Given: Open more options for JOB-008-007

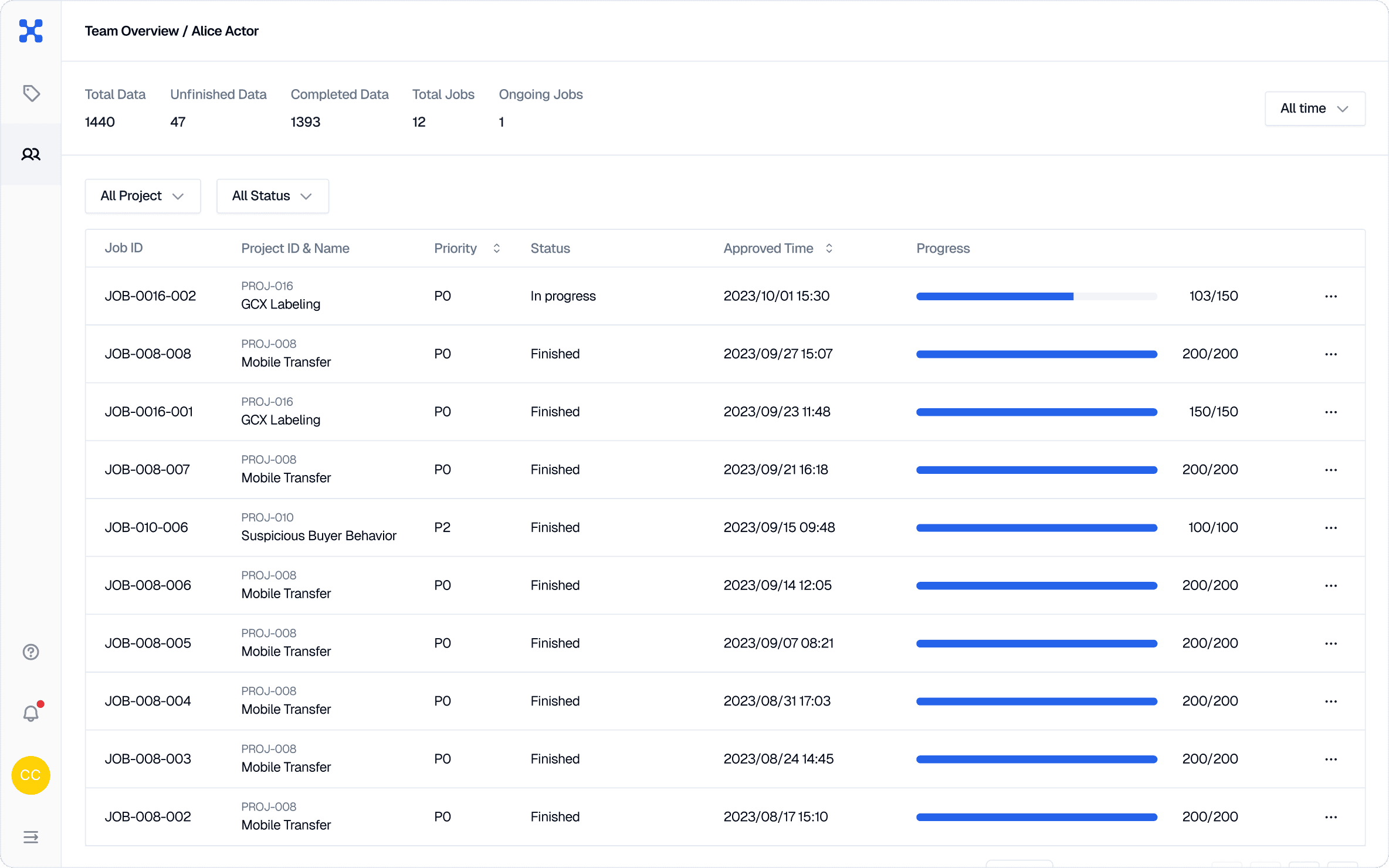Looking at the screenshot, I should point(1331,470).
